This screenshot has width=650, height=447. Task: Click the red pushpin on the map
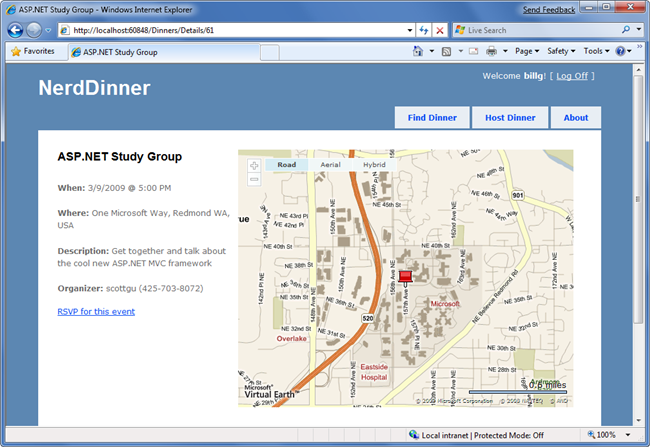[x=405, y=277]
